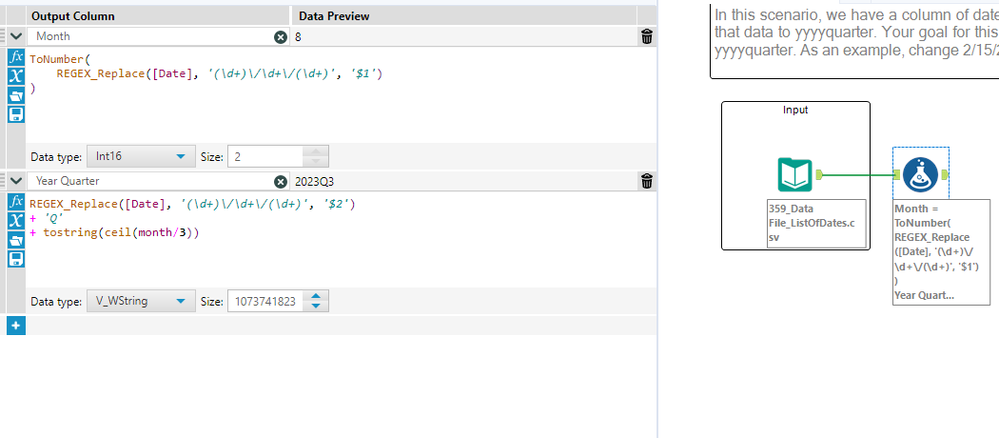Delete the Month expression
This screenshot has height=438, width=999.
point(647,37)
